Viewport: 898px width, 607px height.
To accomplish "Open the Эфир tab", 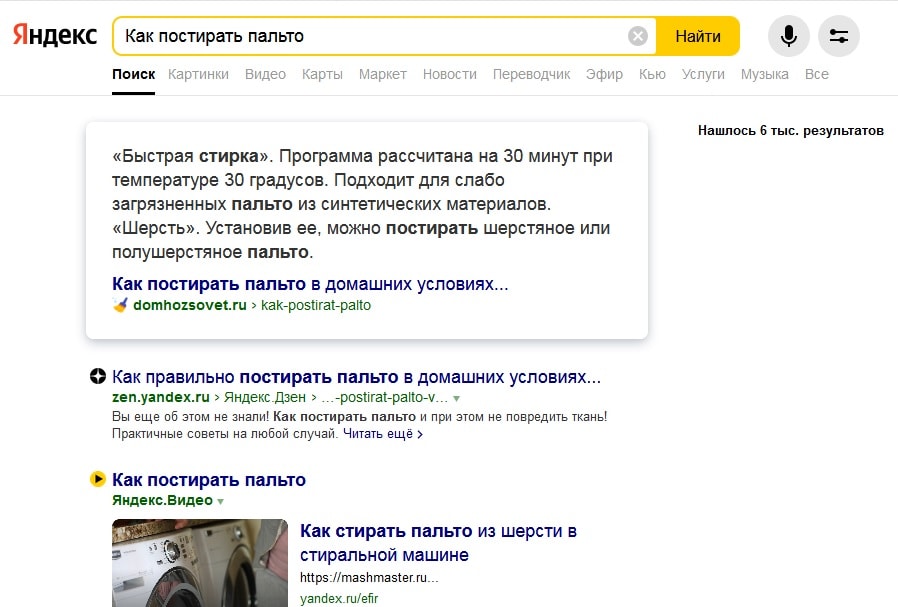I will (604, 74).
